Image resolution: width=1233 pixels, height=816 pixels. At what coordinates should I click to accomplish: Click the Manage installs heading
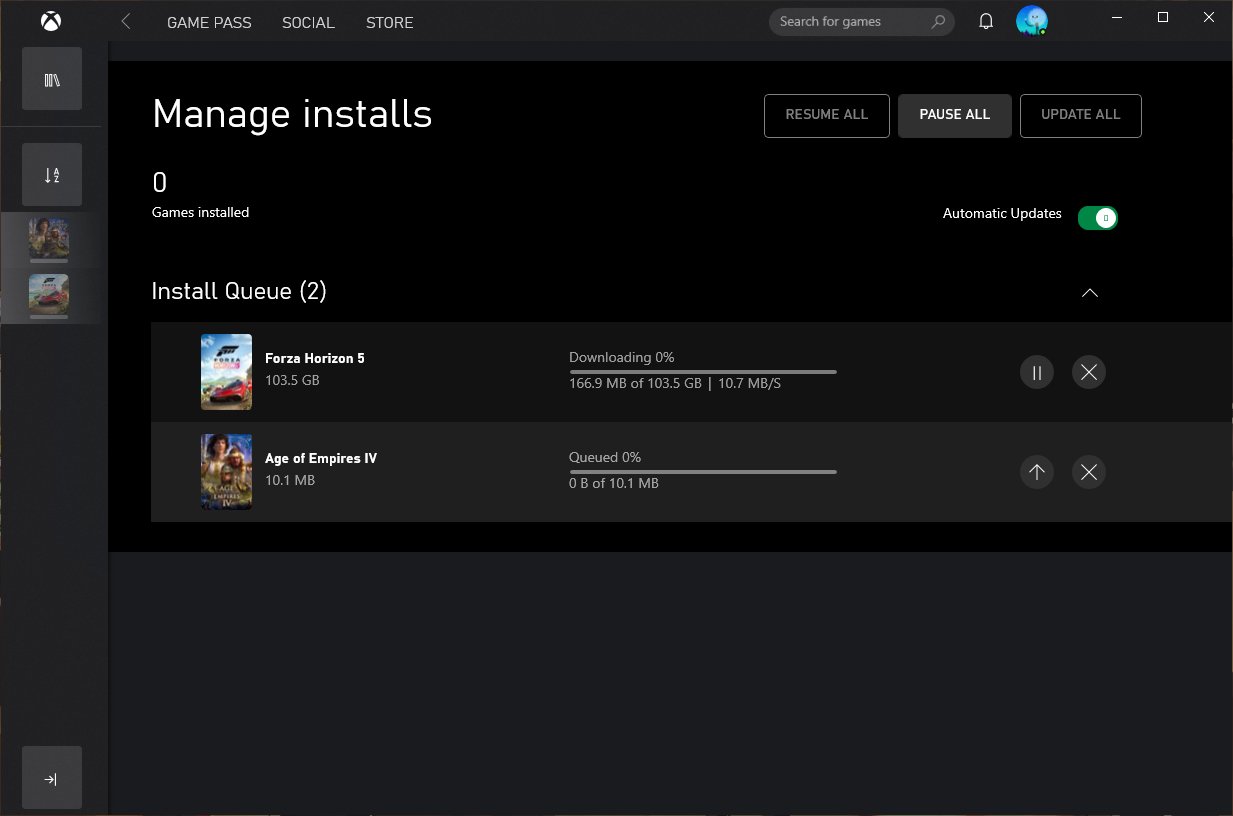coord(292,114)
